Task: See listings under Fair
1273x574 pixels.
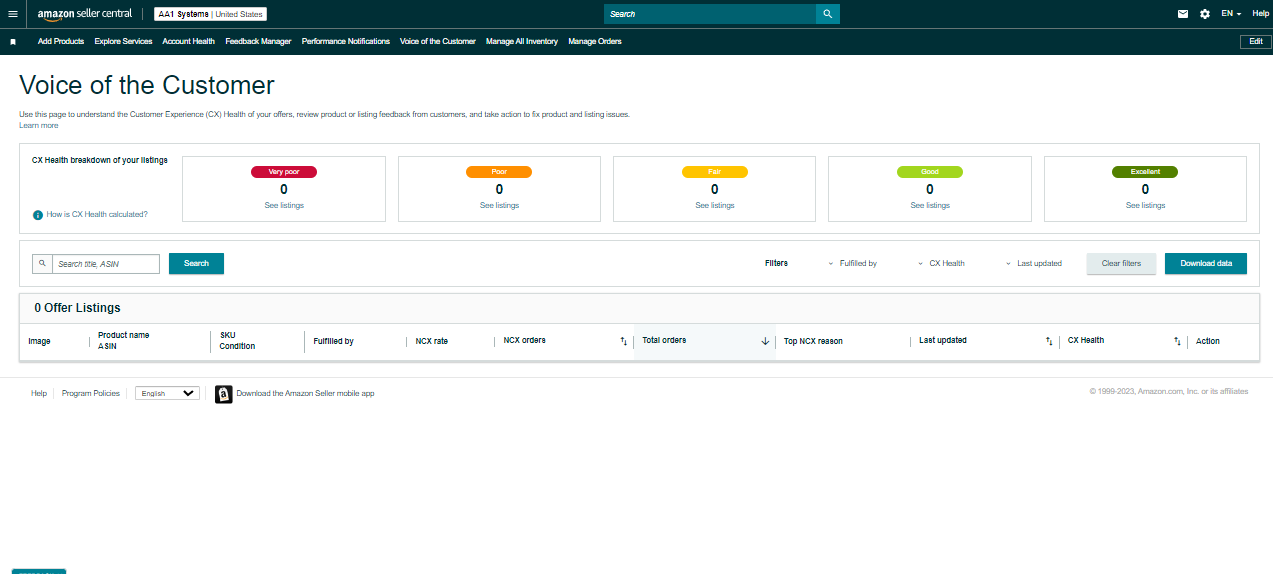Action: point(715,206)
